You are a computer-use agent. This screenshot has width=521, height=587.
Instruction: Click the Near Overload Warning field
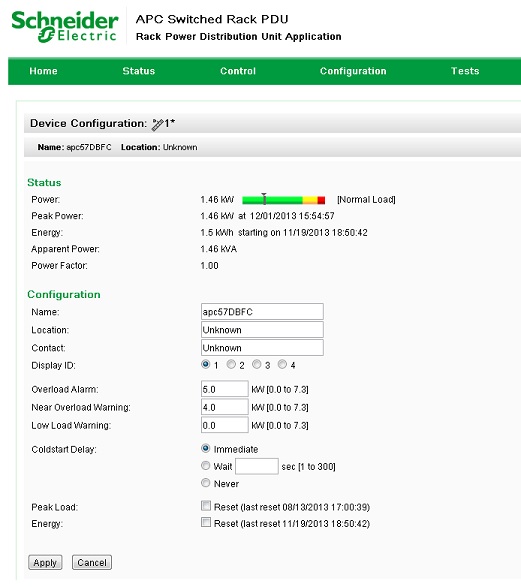coord(225,407)
